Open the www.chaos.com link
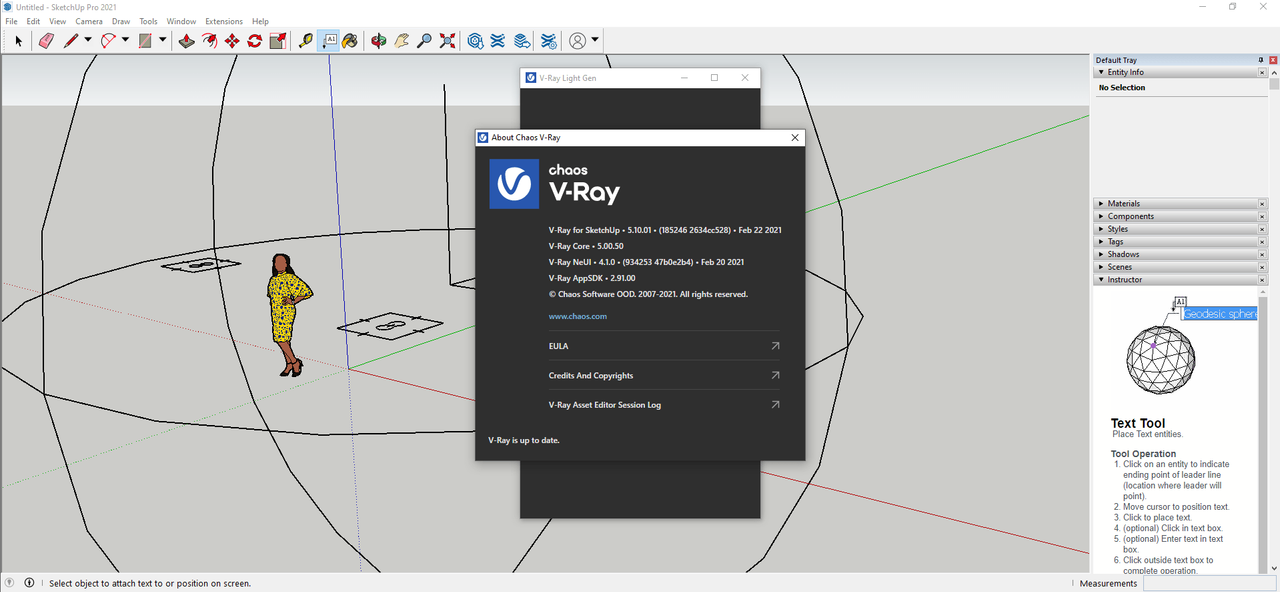This screenshot has height=592, width=1280. point(578,316)
